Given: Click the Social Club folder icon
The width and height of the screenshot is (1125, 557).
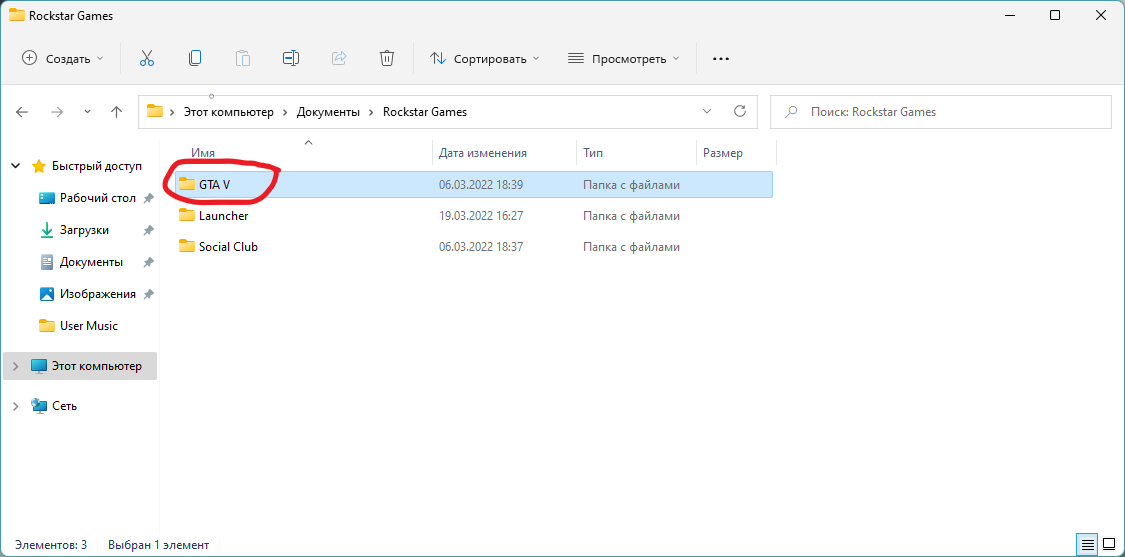Looking at the screenshot, I should point(187,246).
